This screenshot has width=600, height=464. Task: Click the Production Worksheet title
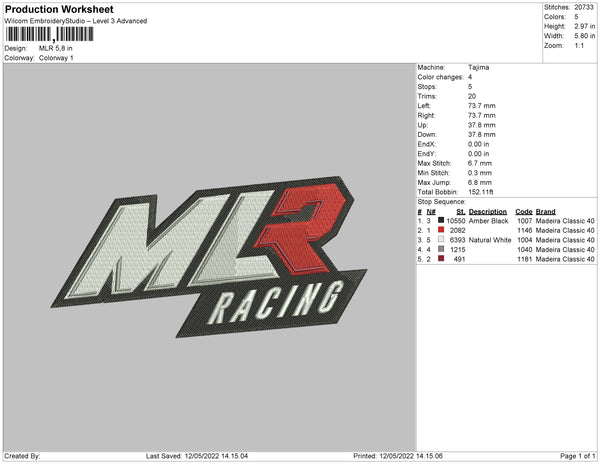pyautogui.click(x=59, y=9)
